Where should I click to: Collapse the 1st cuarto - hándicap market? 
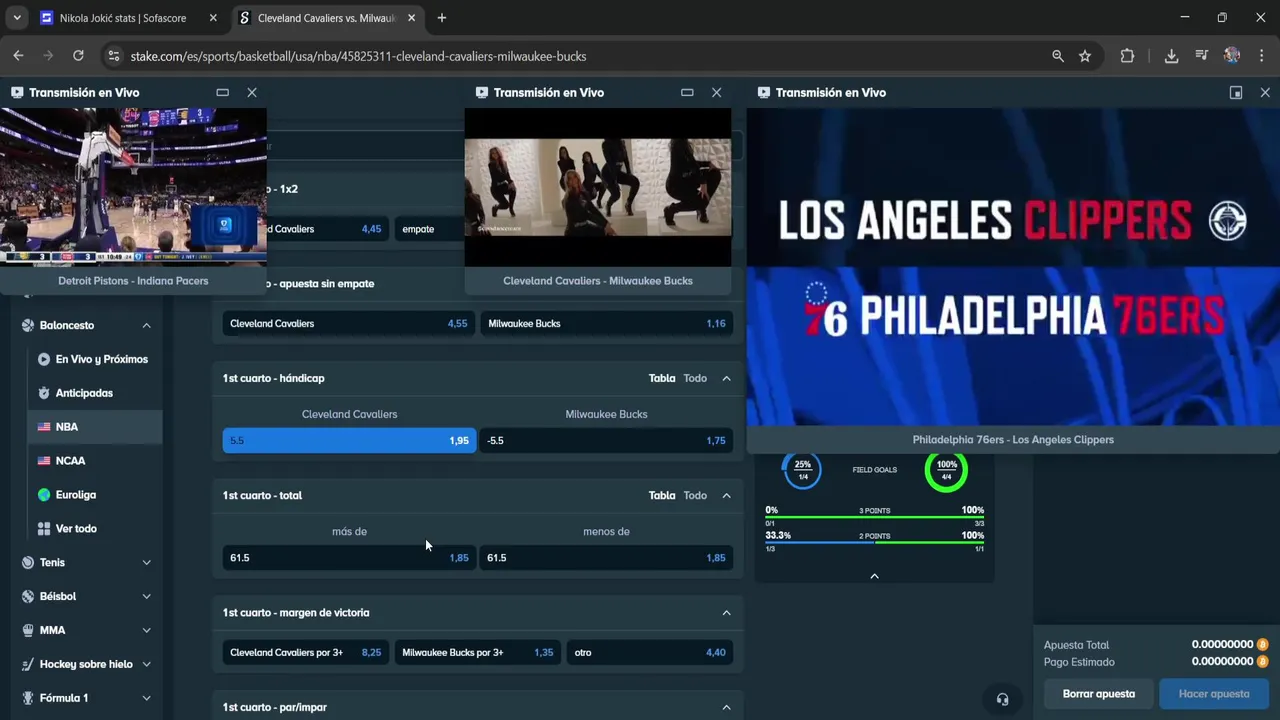[727, 378]
